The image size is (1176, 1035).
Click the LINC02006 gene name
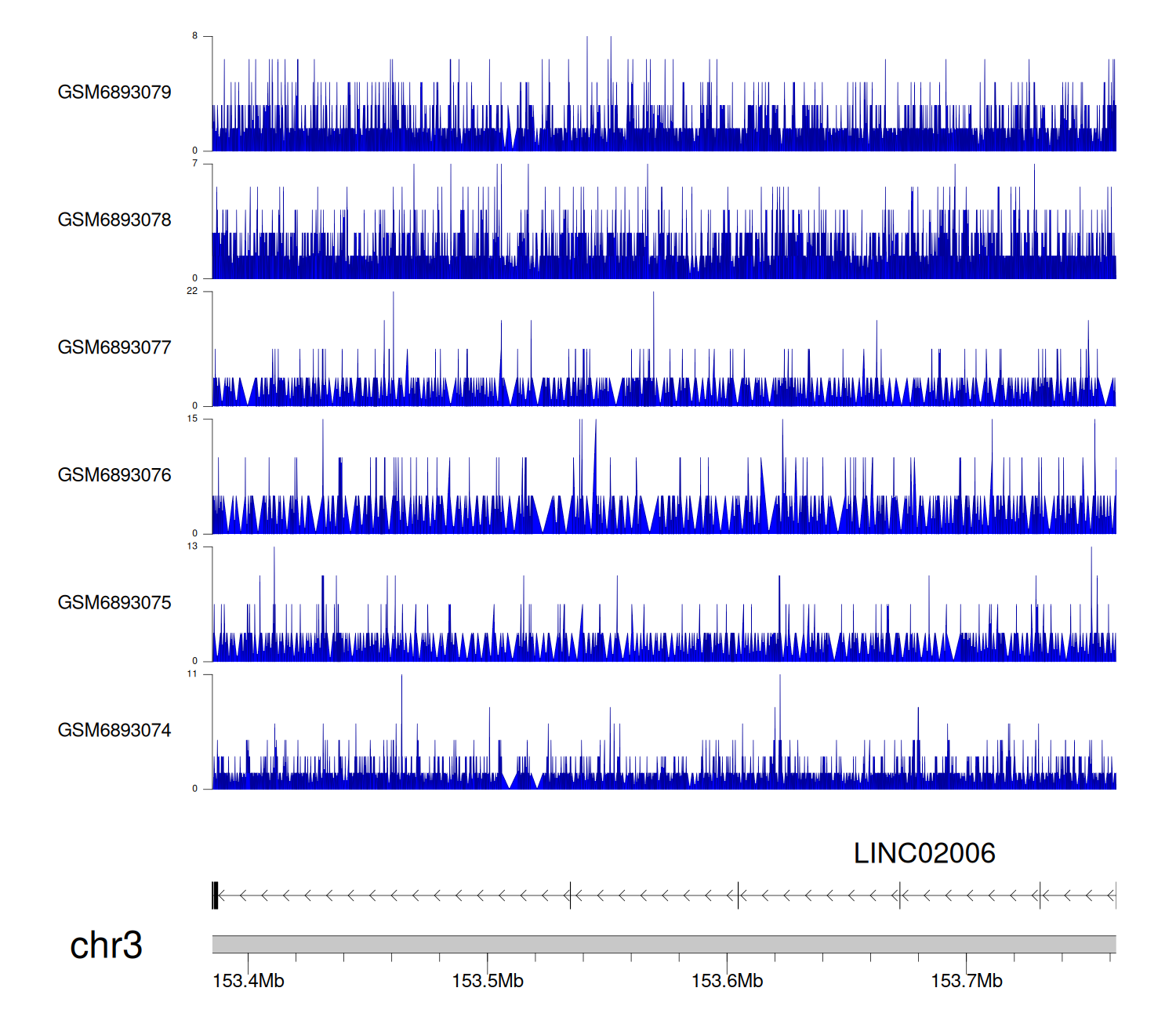click(924, 854)
